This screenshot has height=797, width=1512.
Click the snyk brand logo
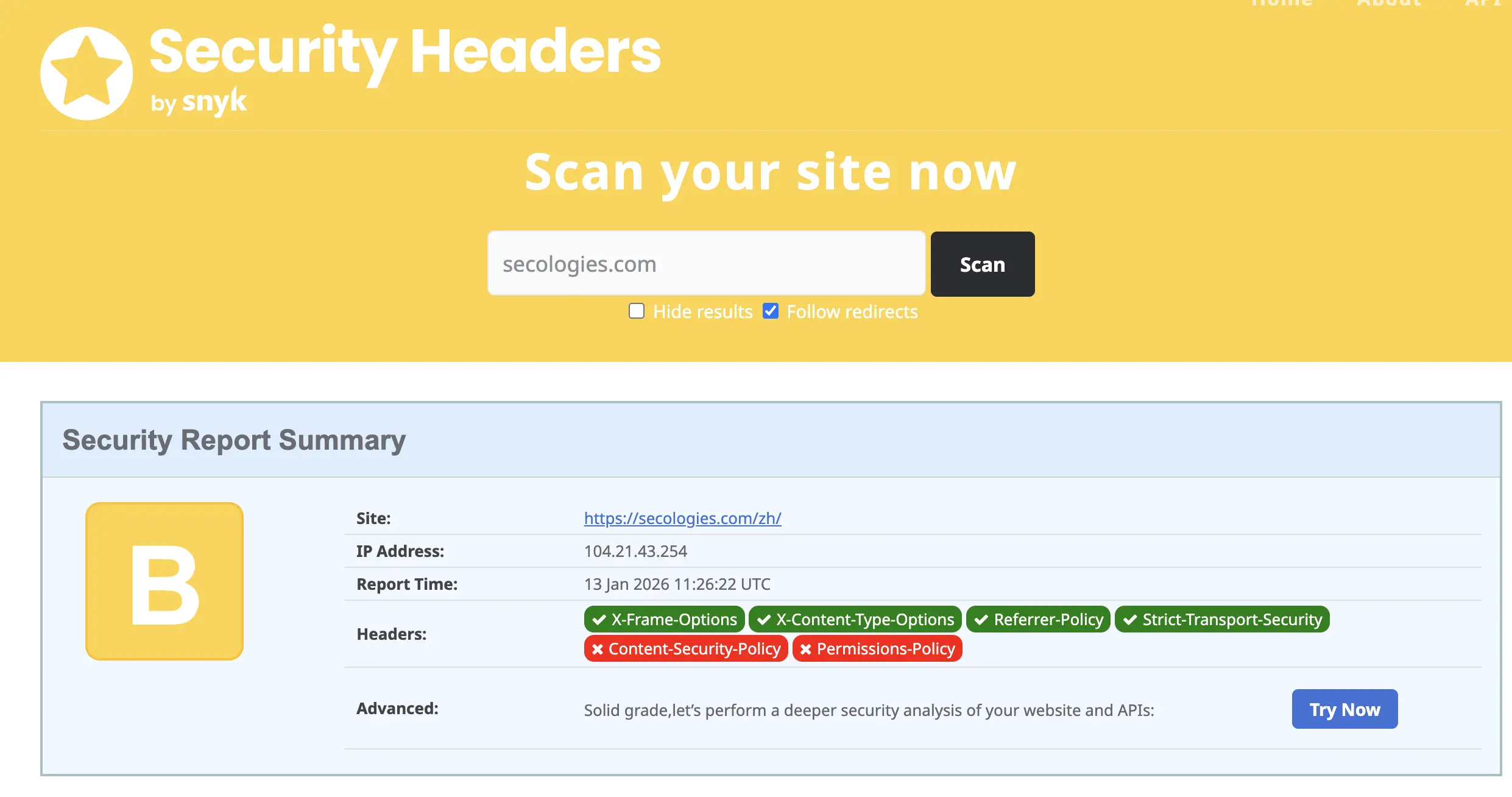point(214,101)
